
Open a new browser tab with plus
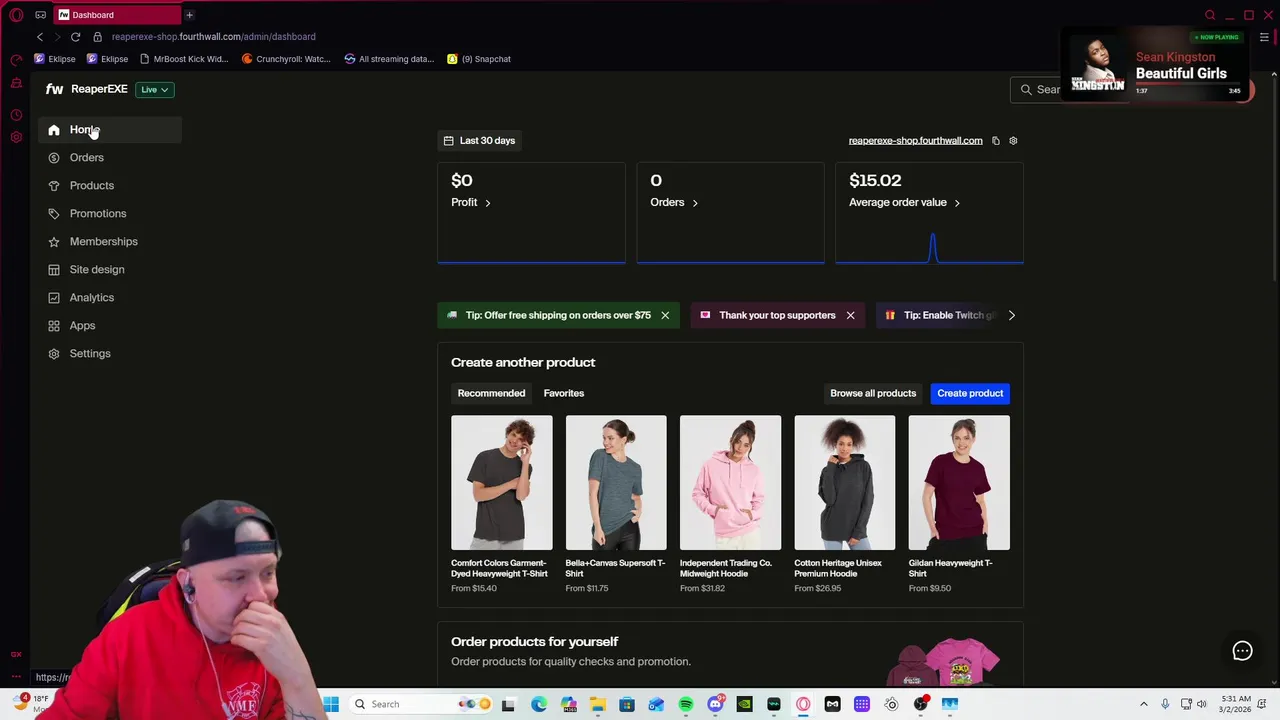click(x=189, y=15)
